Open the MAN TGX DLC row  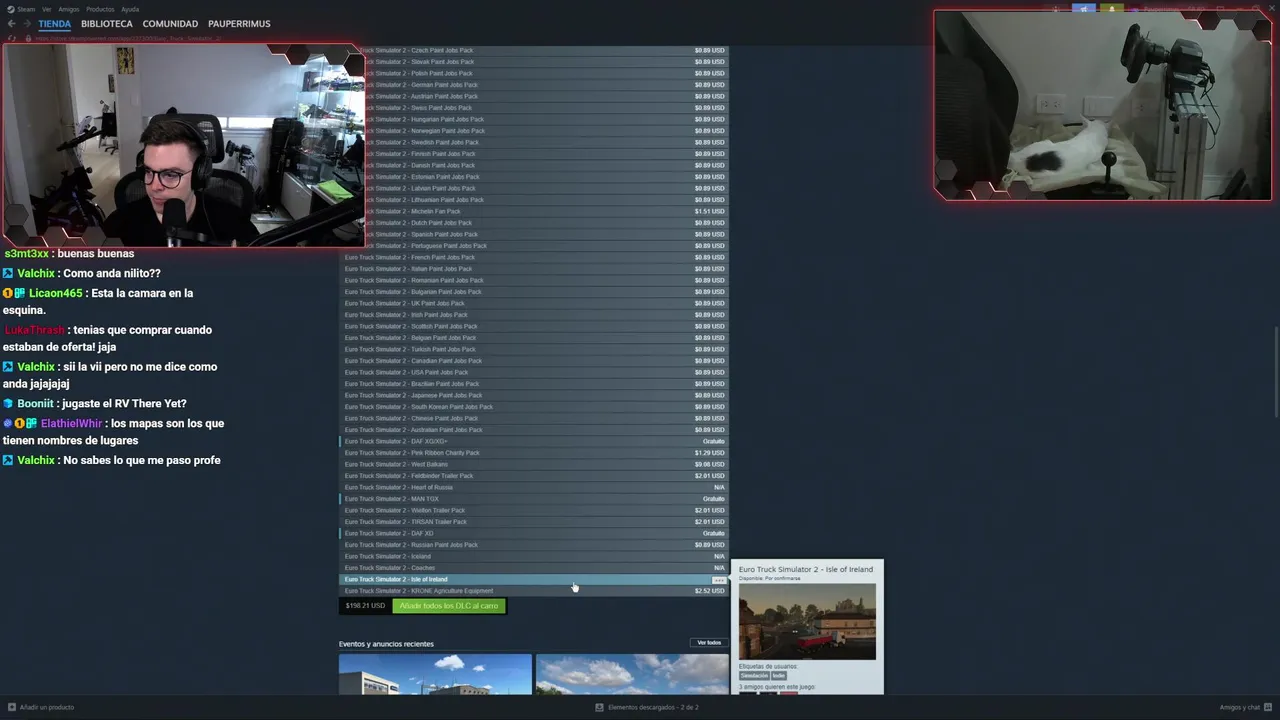pyautogui.click(x=534, y=499)
